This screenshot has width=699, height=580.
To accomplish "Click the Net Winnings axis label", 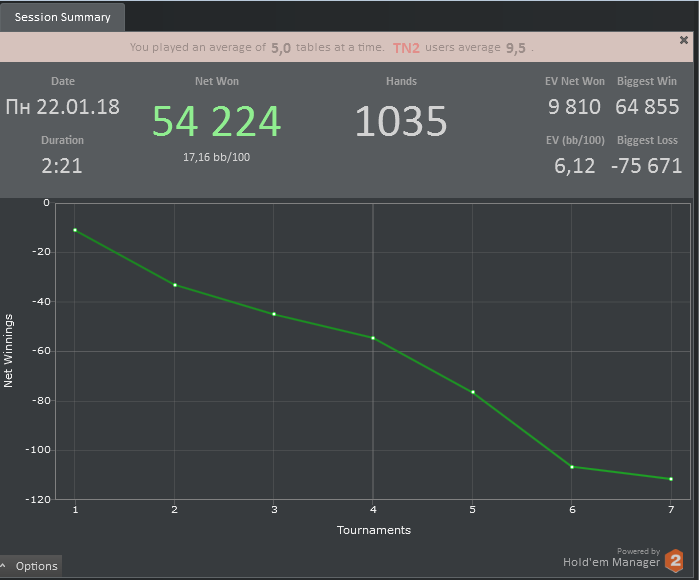I will pyautogui.click(x=8, y=351).
